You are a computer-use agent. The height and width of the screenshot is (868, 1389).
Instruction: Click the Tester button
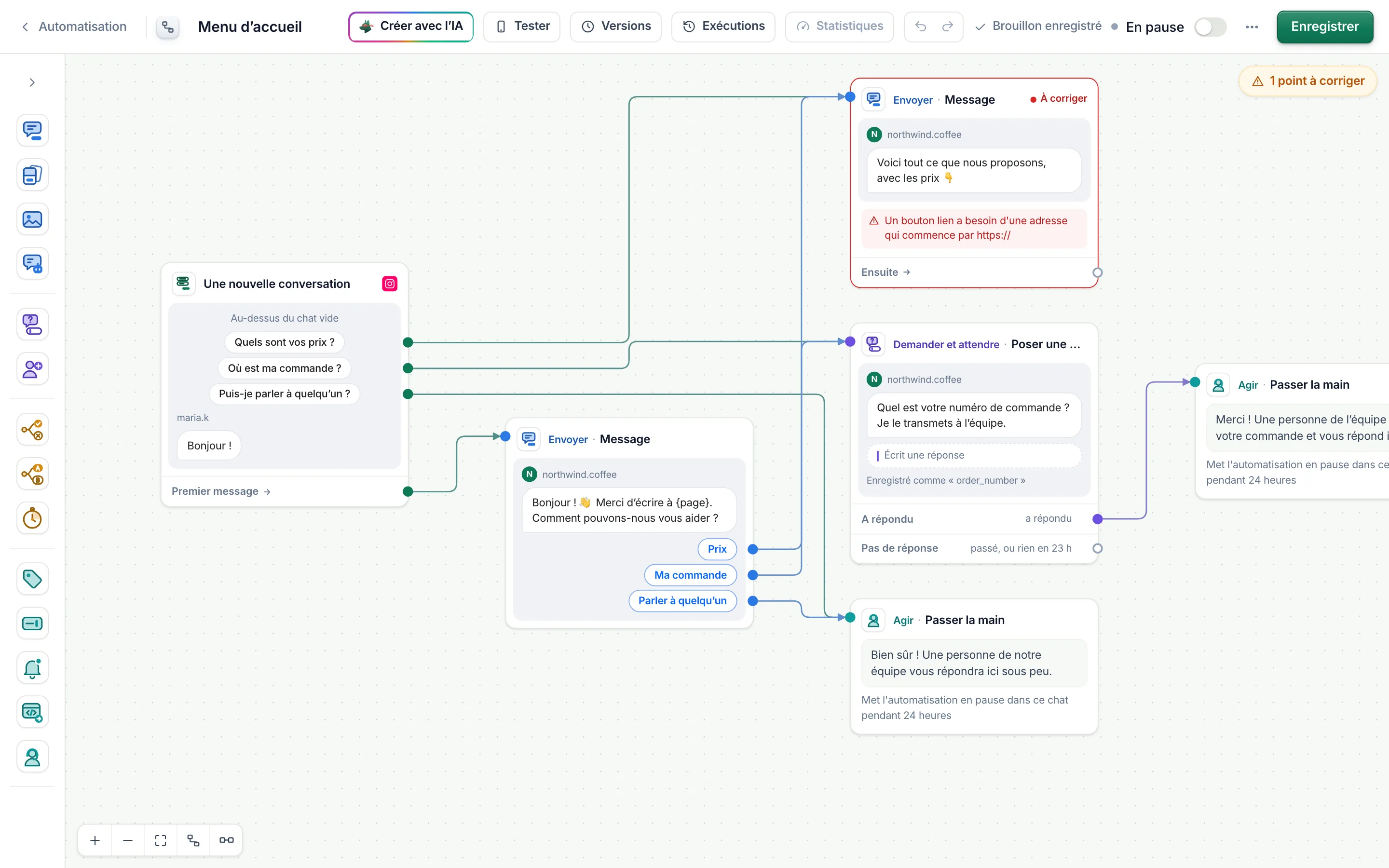[522, 27]
